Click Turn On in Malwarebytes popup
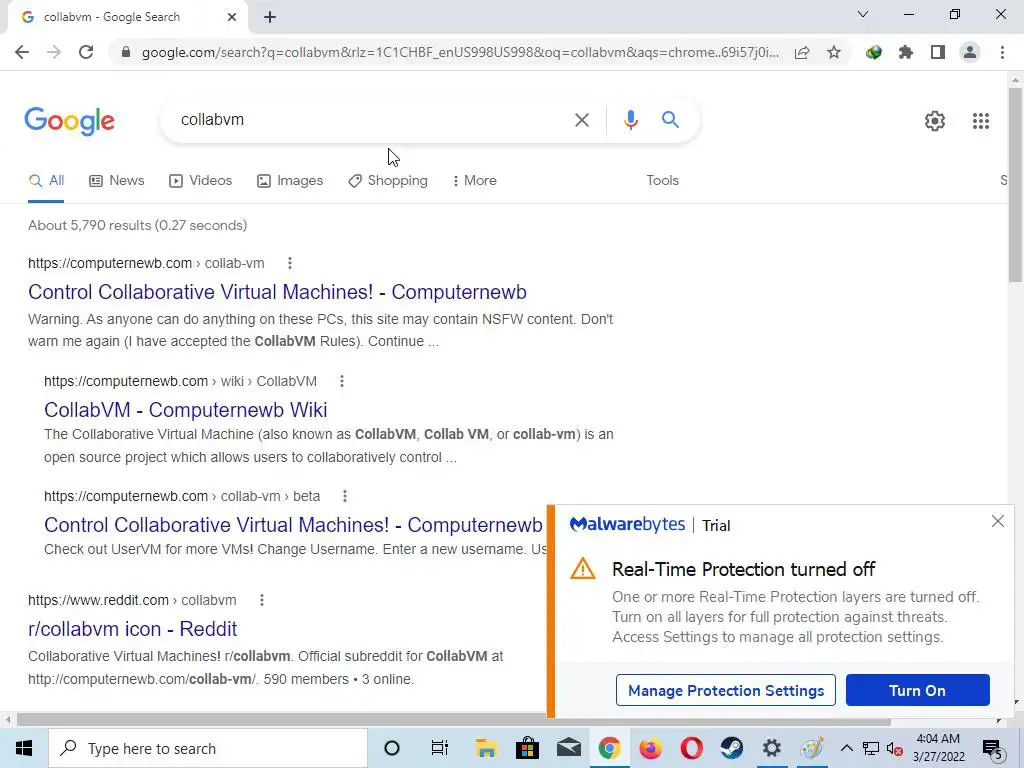Image resolution: width=1024 pixels, height=768 pixels. click(917, 690)
